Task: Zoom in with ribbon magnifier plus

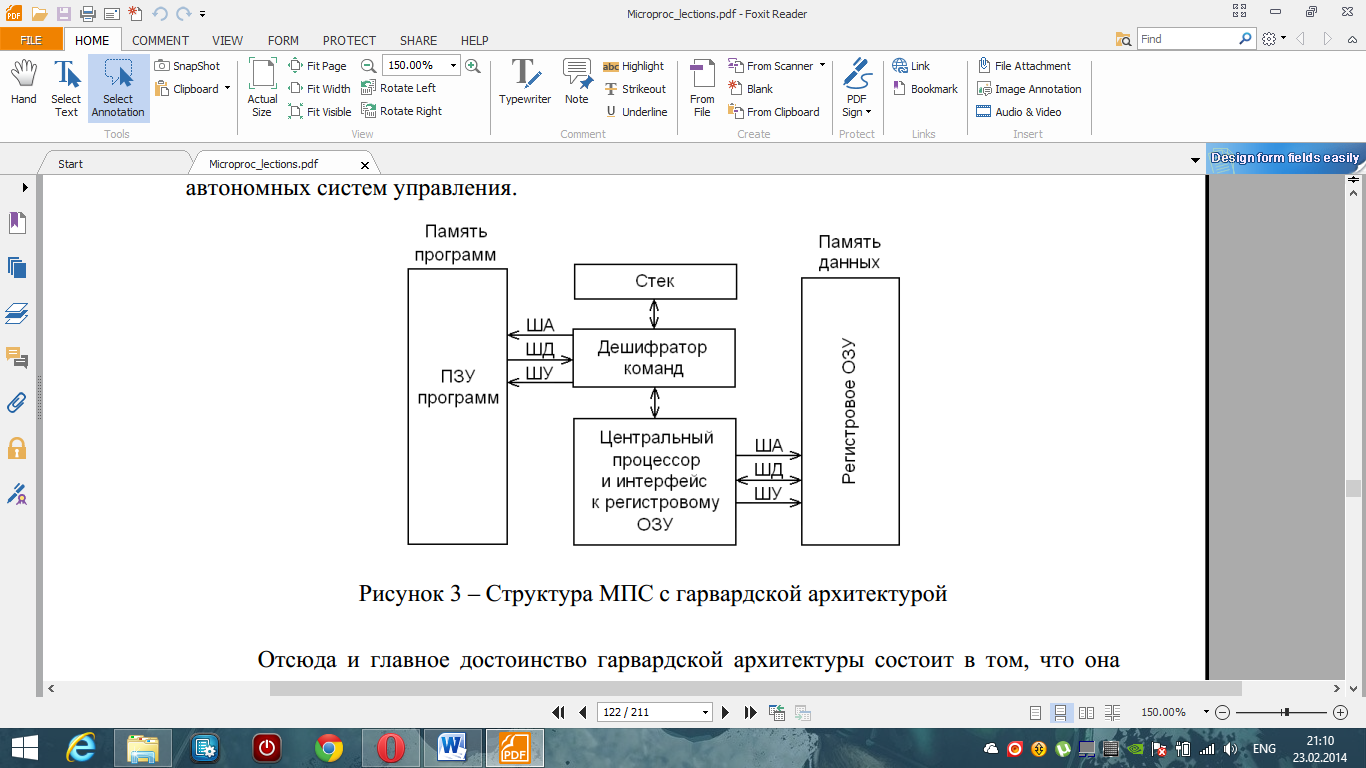Action: tap(473, 65)
